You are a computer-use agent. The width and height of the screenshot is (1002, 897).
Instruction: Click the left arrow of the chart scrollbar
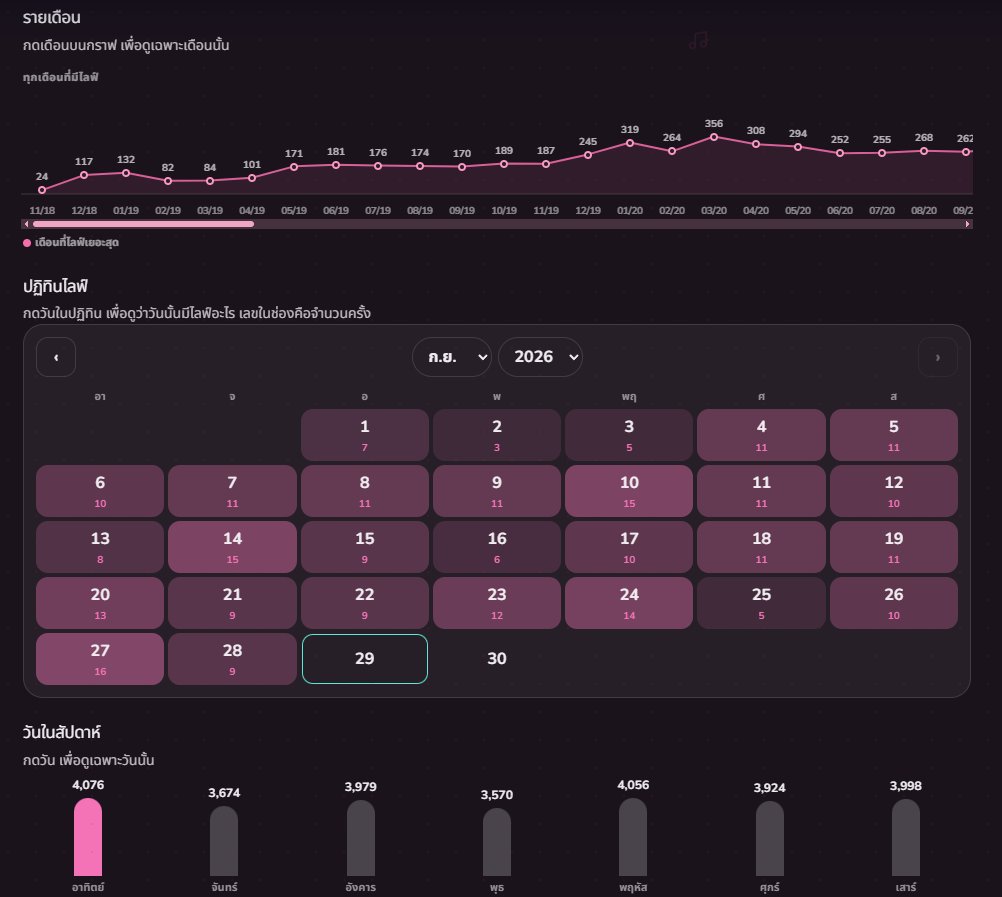pos(26,224)
